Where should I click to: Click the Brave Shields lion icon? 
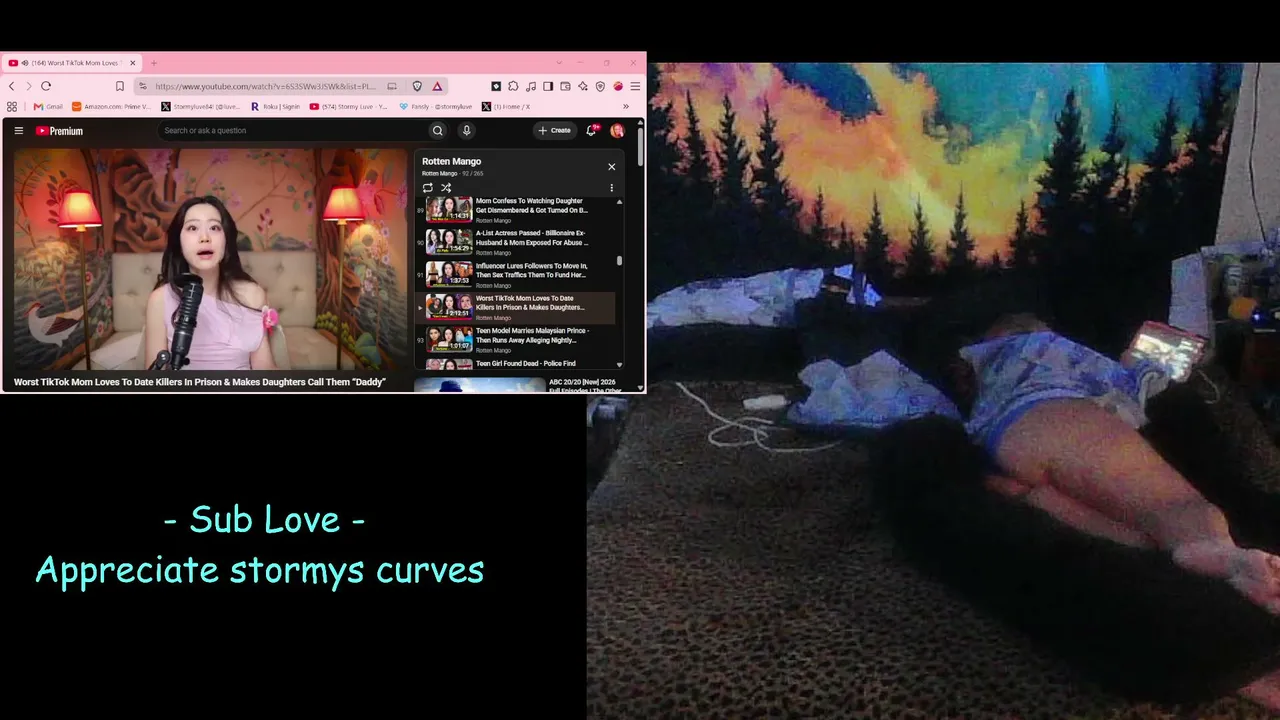(417, 86)
